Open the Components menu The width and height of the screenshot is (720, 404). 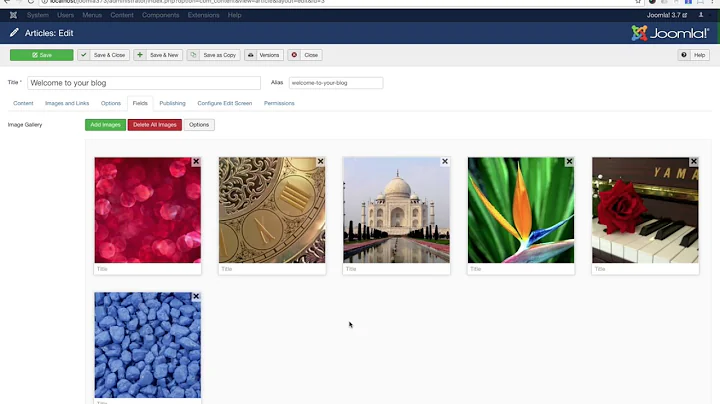click(160, 15)
